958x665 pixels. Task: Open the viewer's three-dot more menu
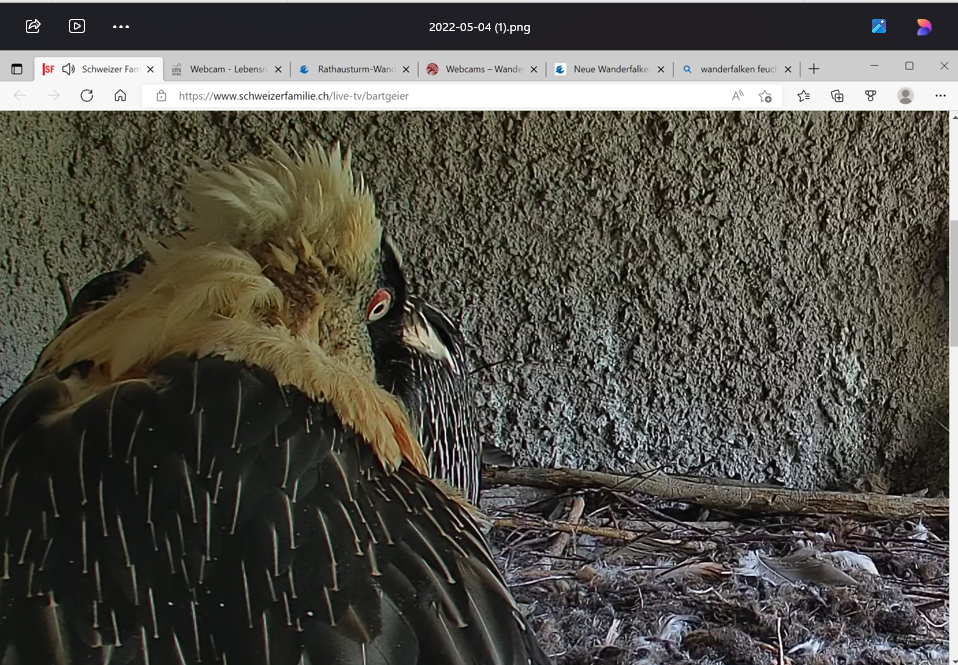coord(121,26)
